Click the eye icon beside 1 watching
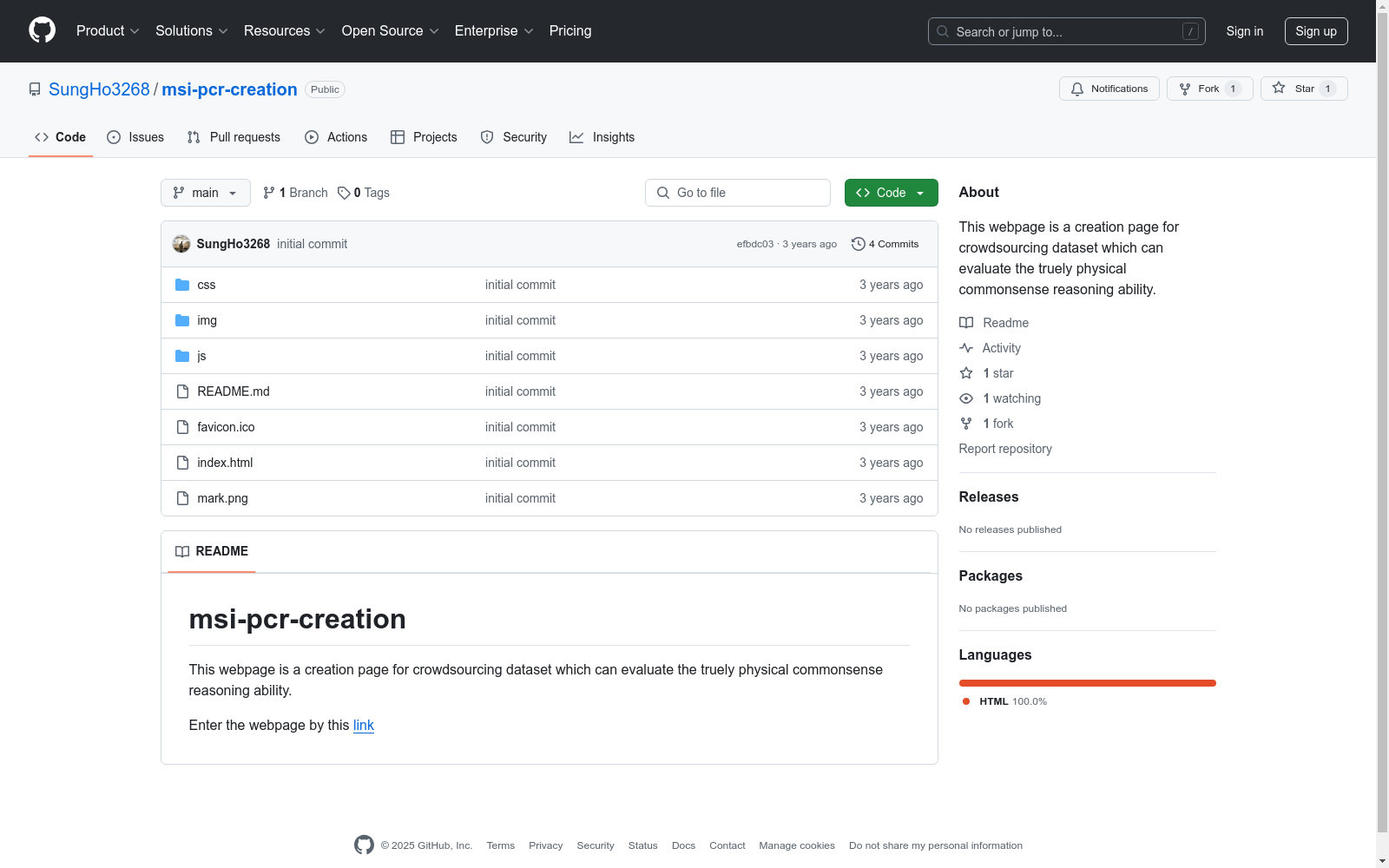Image resolution: width=1389 pixels, height=868 pixels. click(966, 398)
